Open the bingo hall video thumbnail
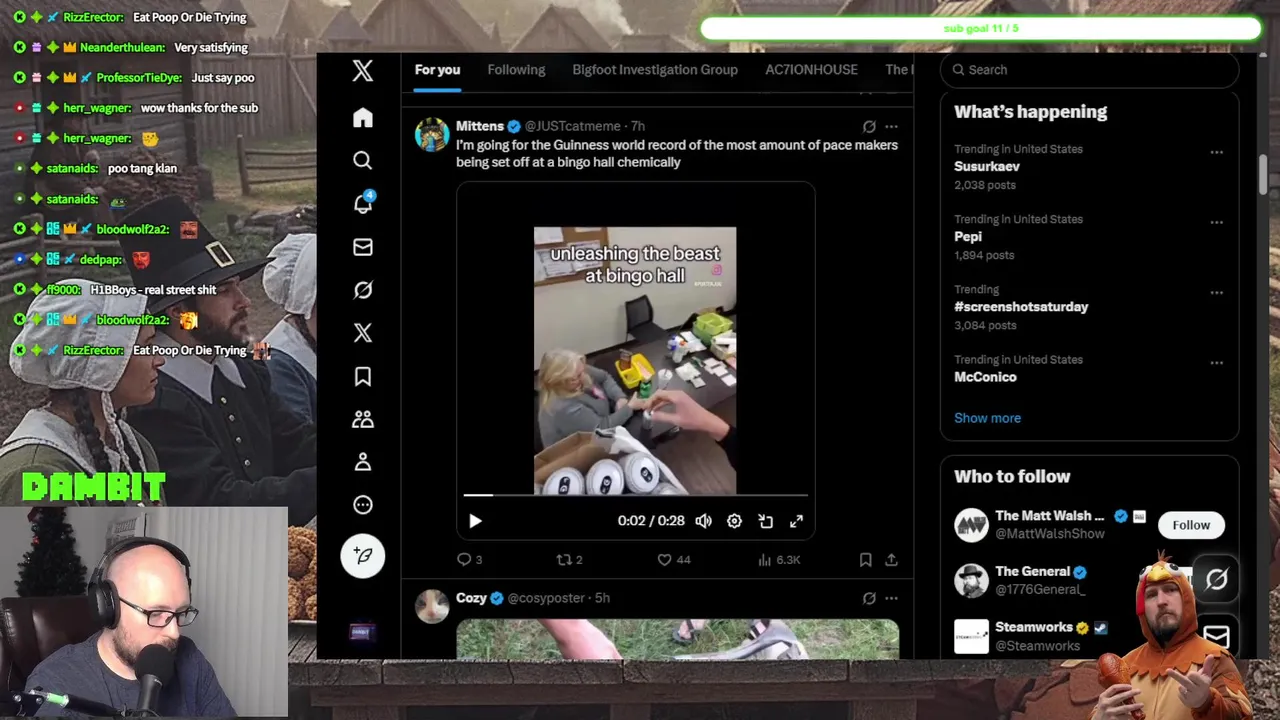This screenshot has width=1280, height=720. tap(635, 361)
